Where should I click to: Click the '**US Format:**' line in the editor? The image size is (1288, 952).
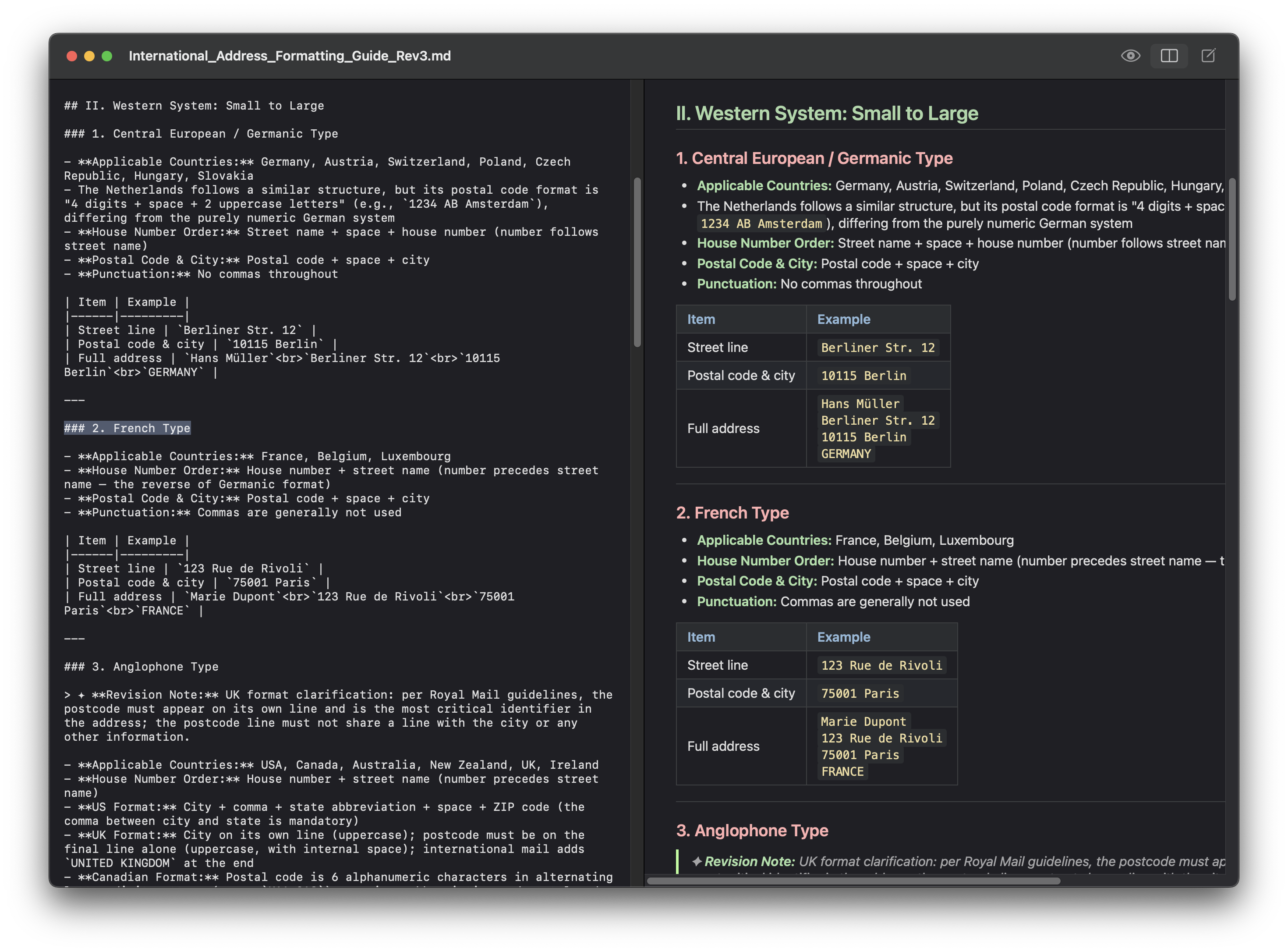(x=324, y=814)
